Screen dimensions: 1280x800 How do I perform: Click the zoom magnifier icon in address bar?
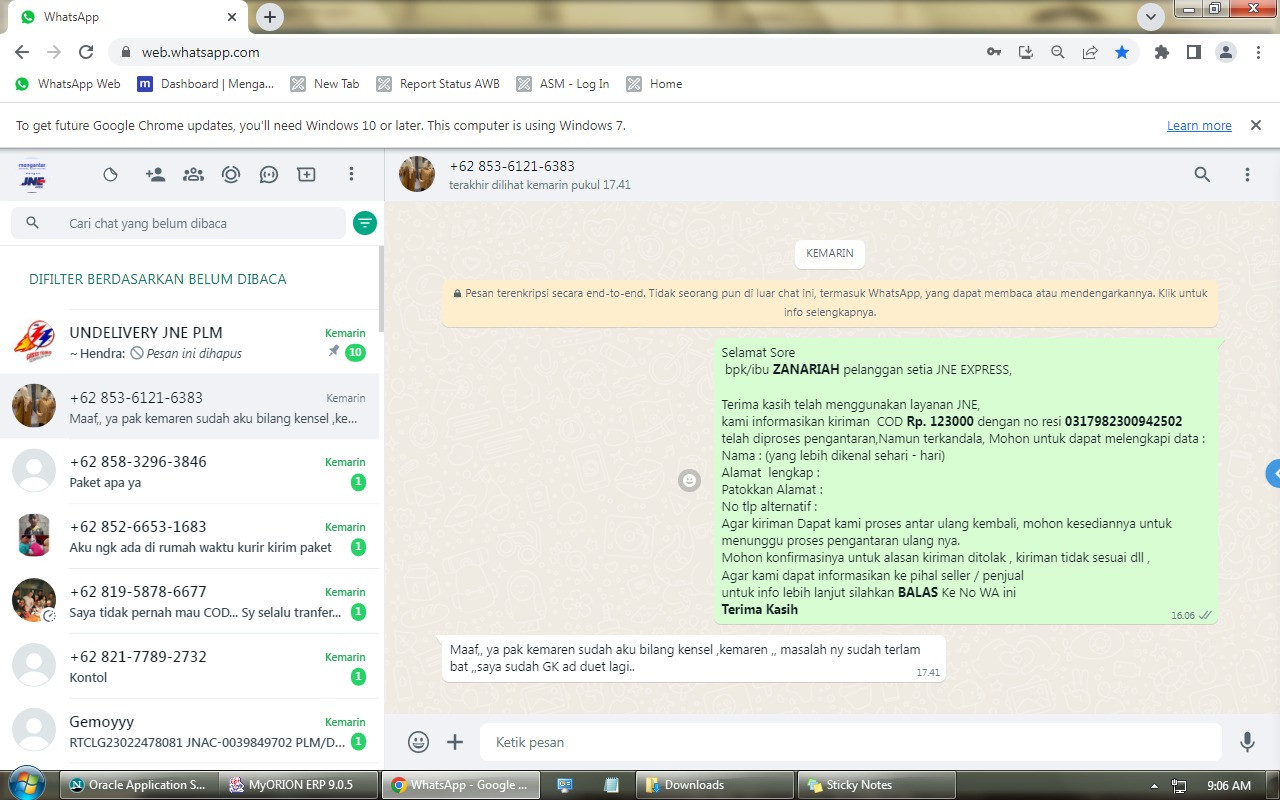click(x=1058, y=52)
